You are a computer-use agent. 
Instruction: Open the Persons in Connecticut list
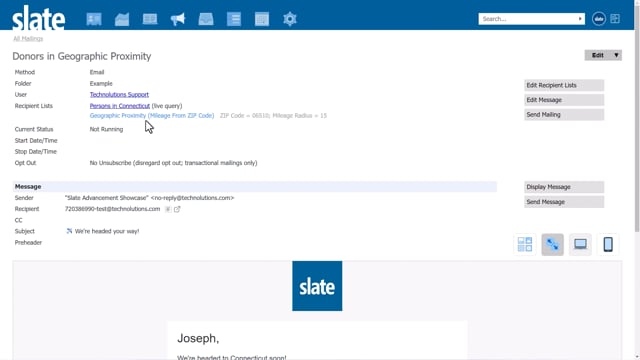point(120,106)
